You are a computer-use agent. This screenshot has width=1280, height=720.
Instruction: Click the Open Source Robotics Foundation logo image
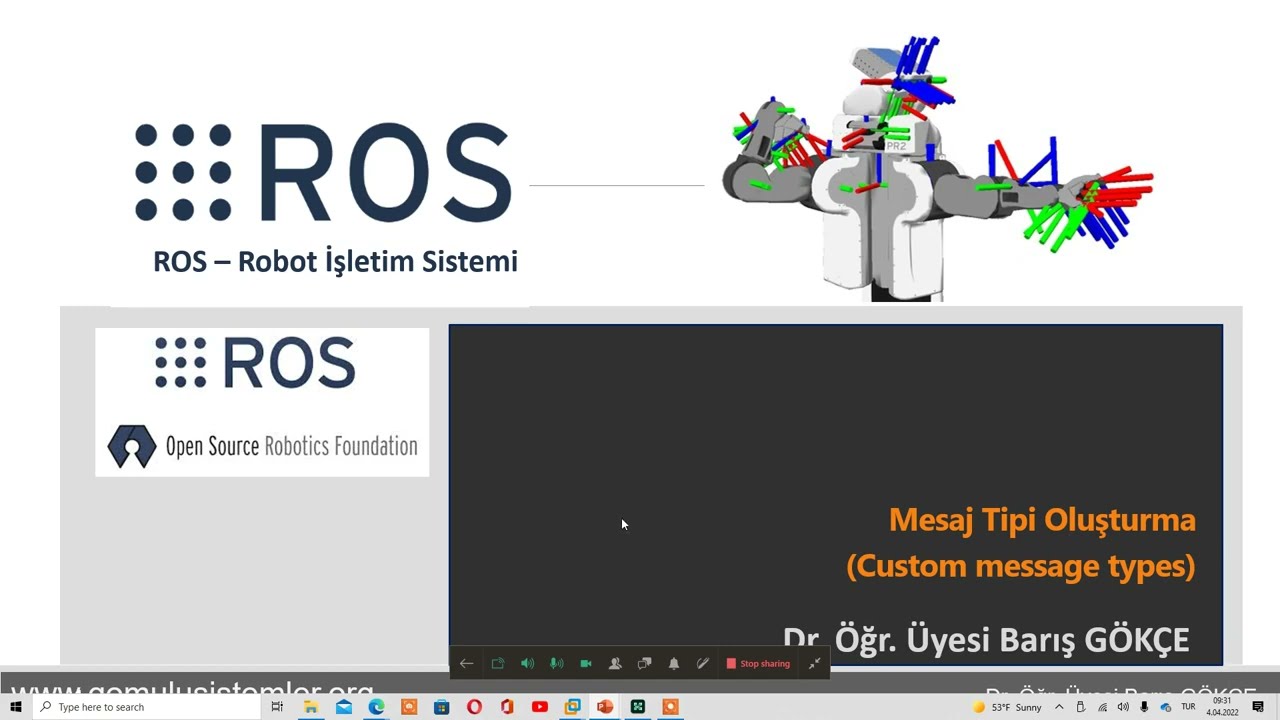click(262, 402)
